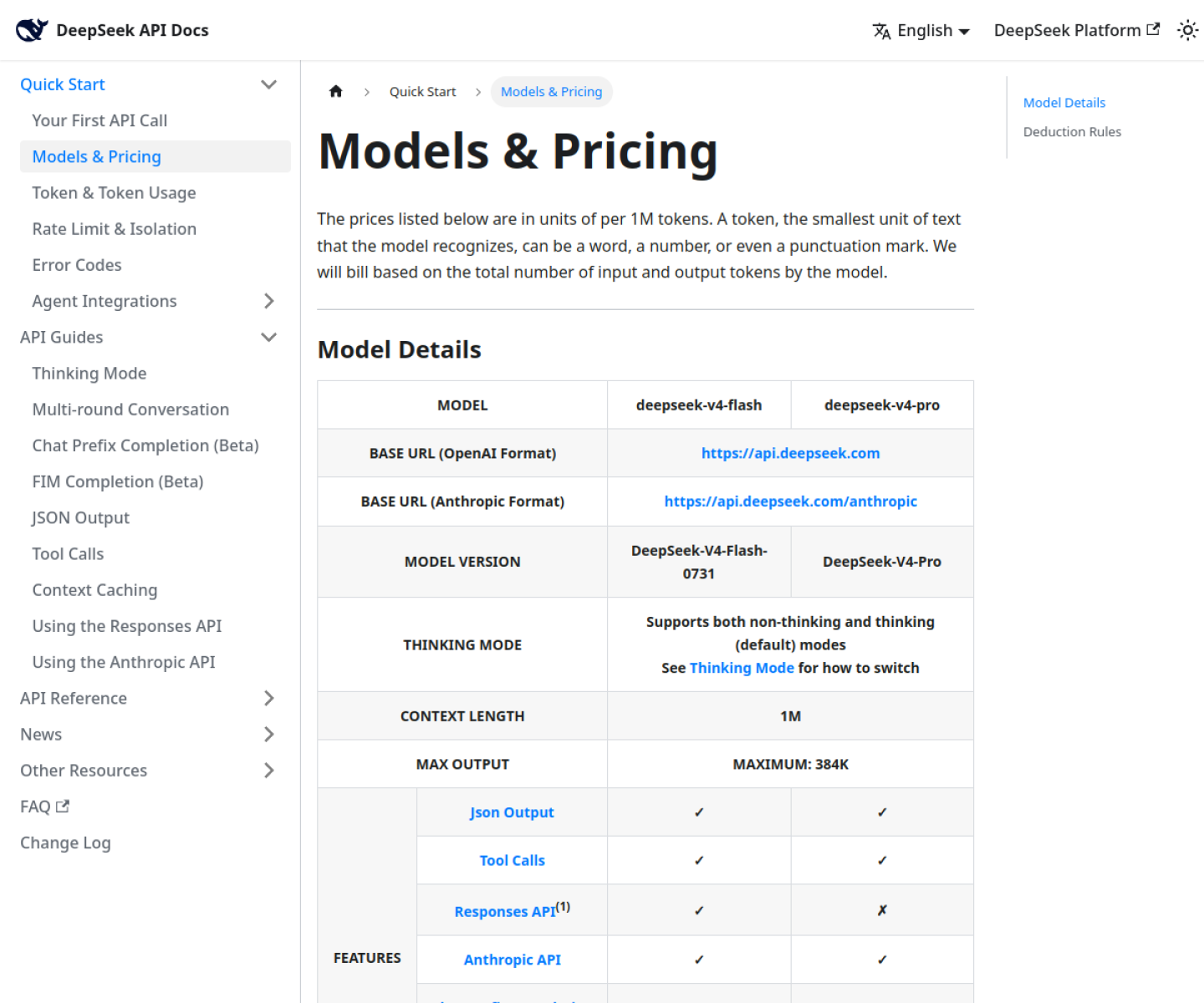
Task: Click News in the sidebar
Action: (x=41, y=734)
